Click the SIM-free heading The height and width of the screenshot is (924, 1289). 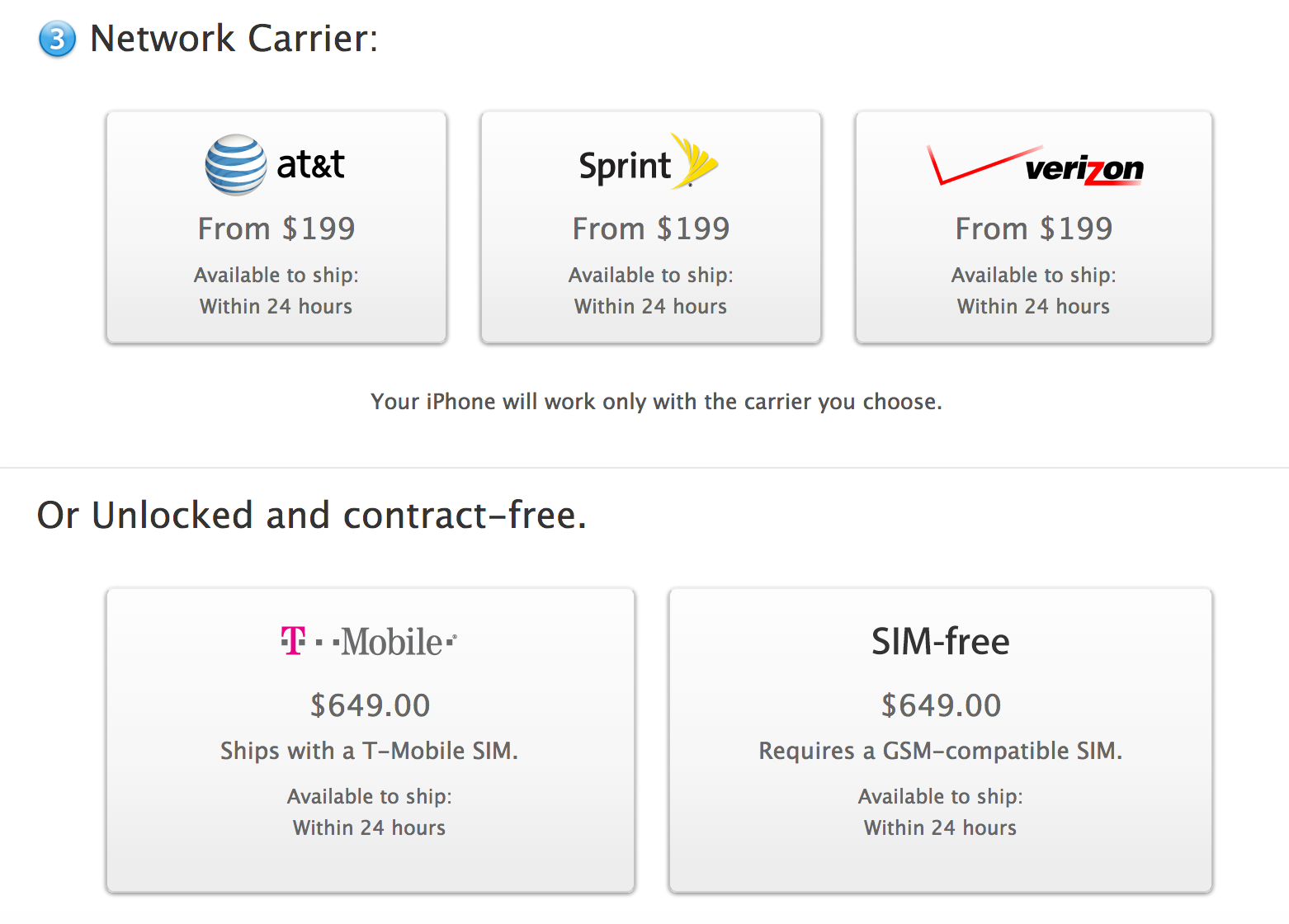941,642
